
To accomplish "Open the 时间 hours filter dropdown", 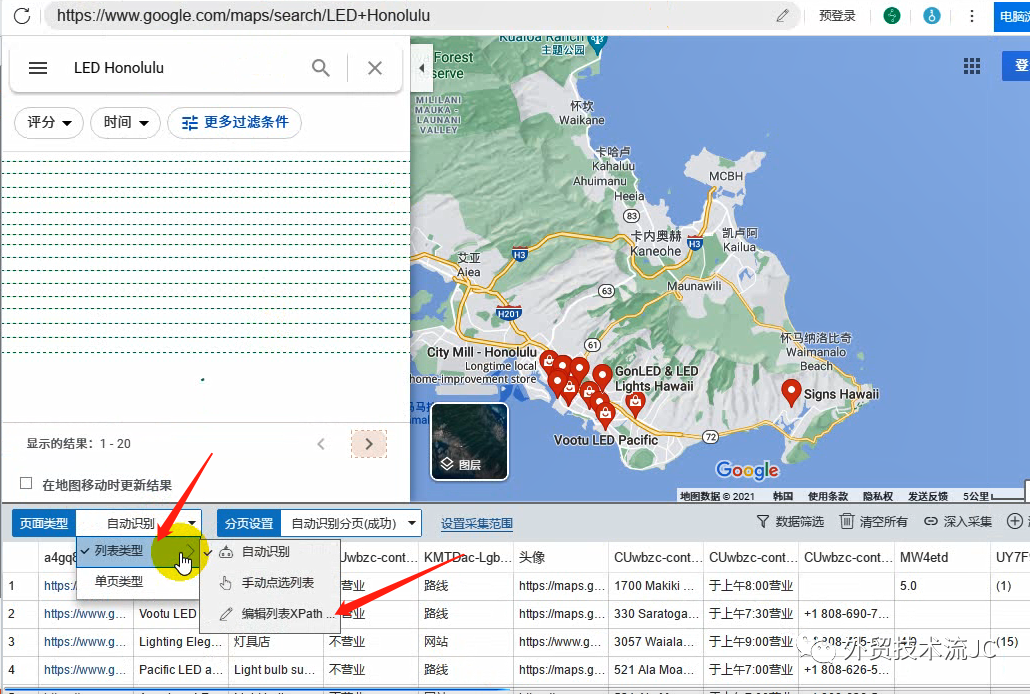I will click(x=125, y=122).
